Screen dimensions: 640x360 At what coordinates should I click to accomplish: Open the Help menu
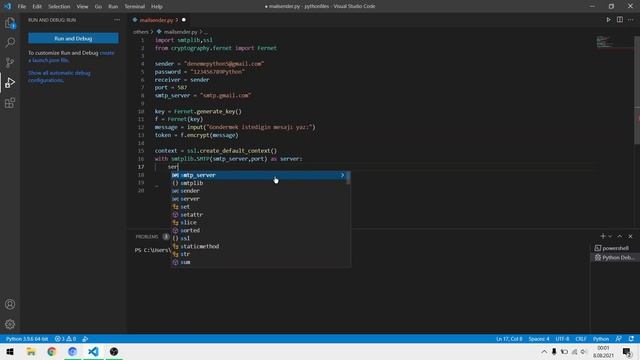157,7
